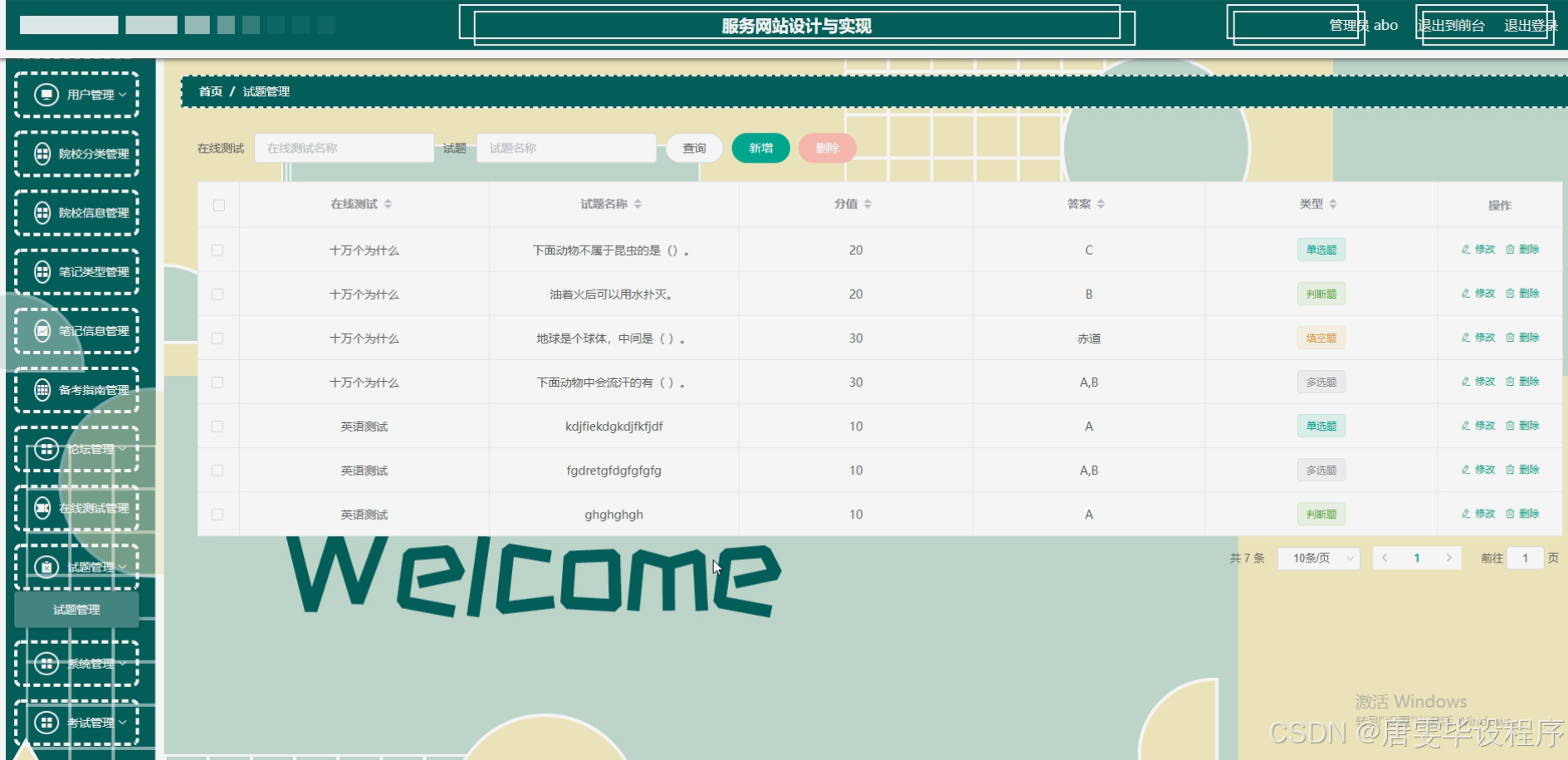
Task: Delete the 油着火后可以用水扑灭 row
Action: point(1522,294)
